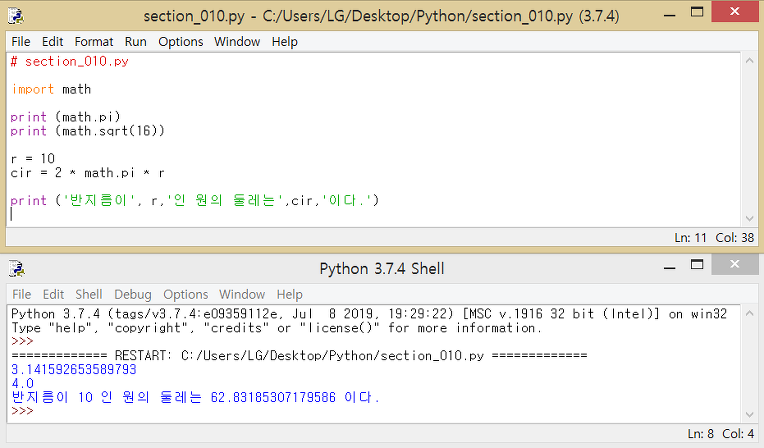Minimize the section_010.py editor window
Viewport: 764px width, 448px height.
(x=670, y=13)
